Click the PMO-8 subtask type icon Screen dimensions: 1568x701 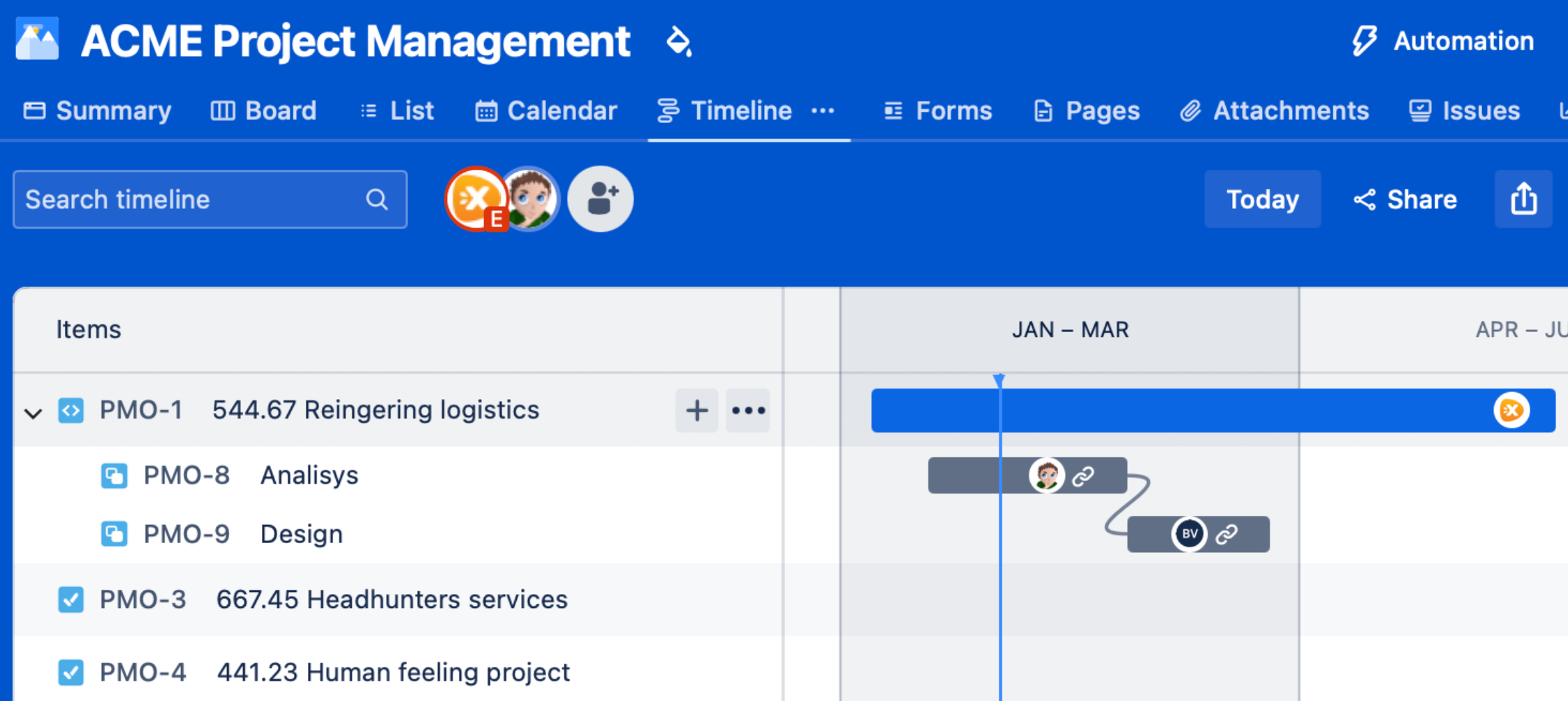point(114,476)
